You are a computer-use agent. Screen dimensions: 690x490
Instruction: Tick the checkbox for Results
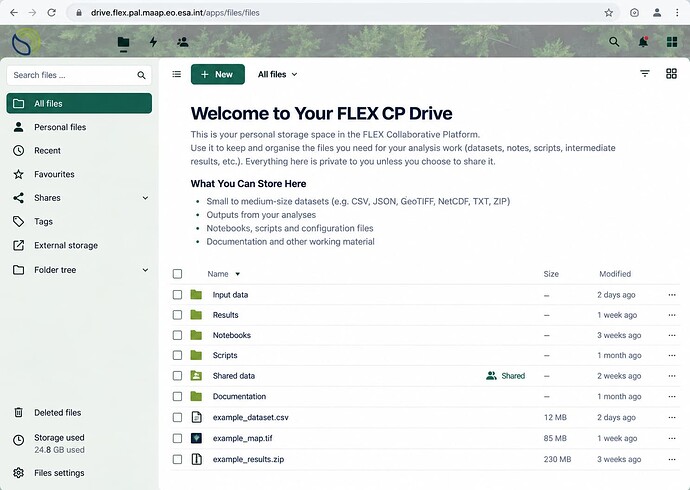tap(177, 315)
